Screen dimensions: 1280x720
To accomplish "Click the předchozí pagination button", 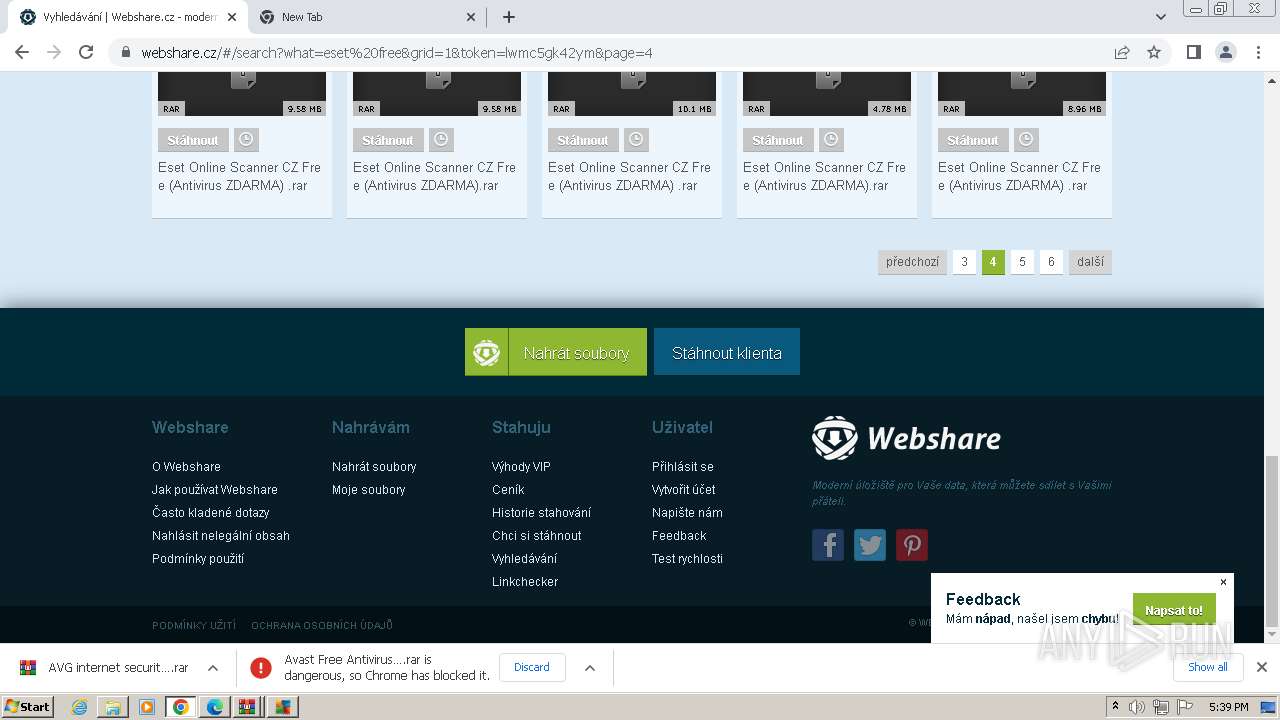I will click(x=912, y=262).
